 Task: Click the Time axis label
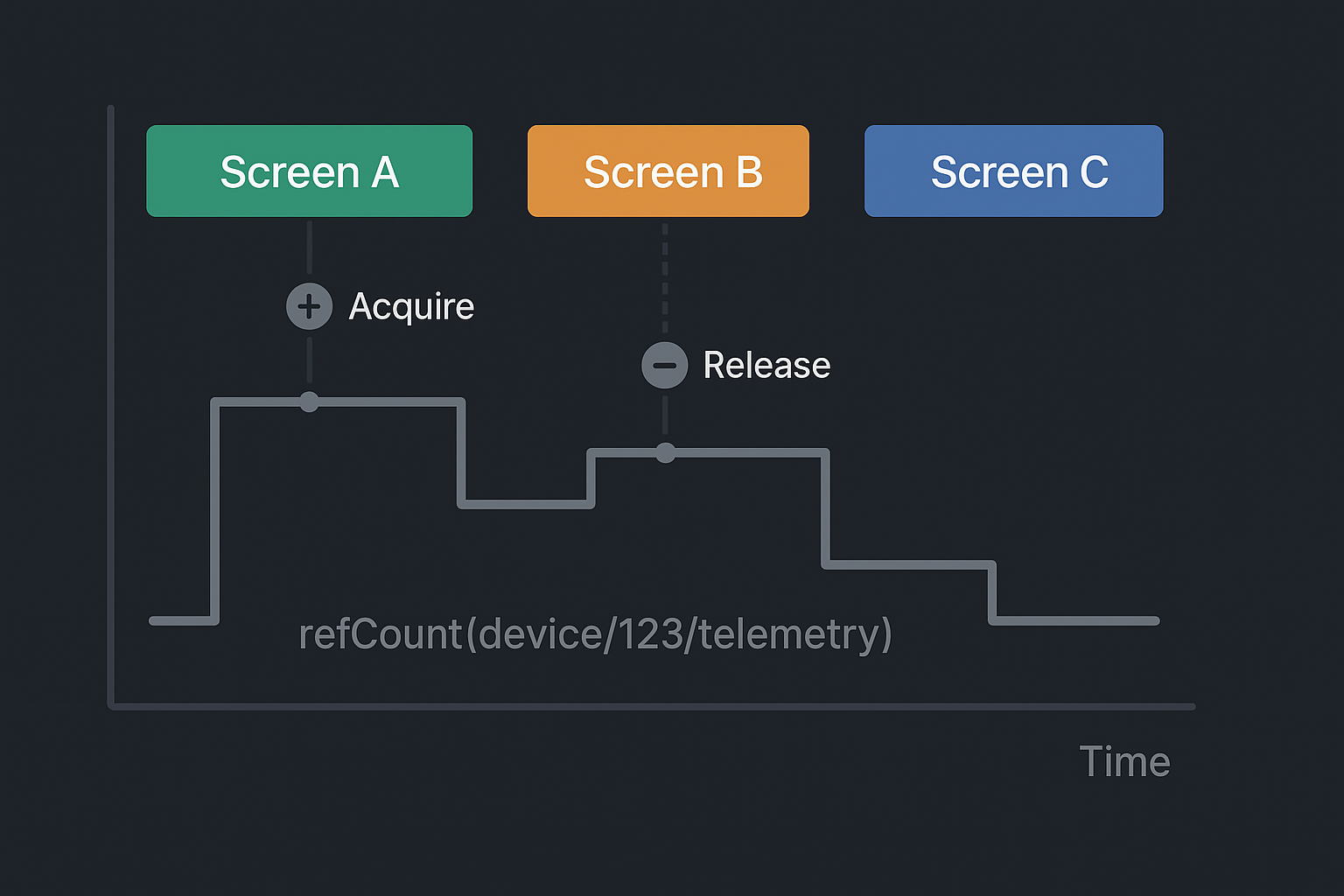1124,761
